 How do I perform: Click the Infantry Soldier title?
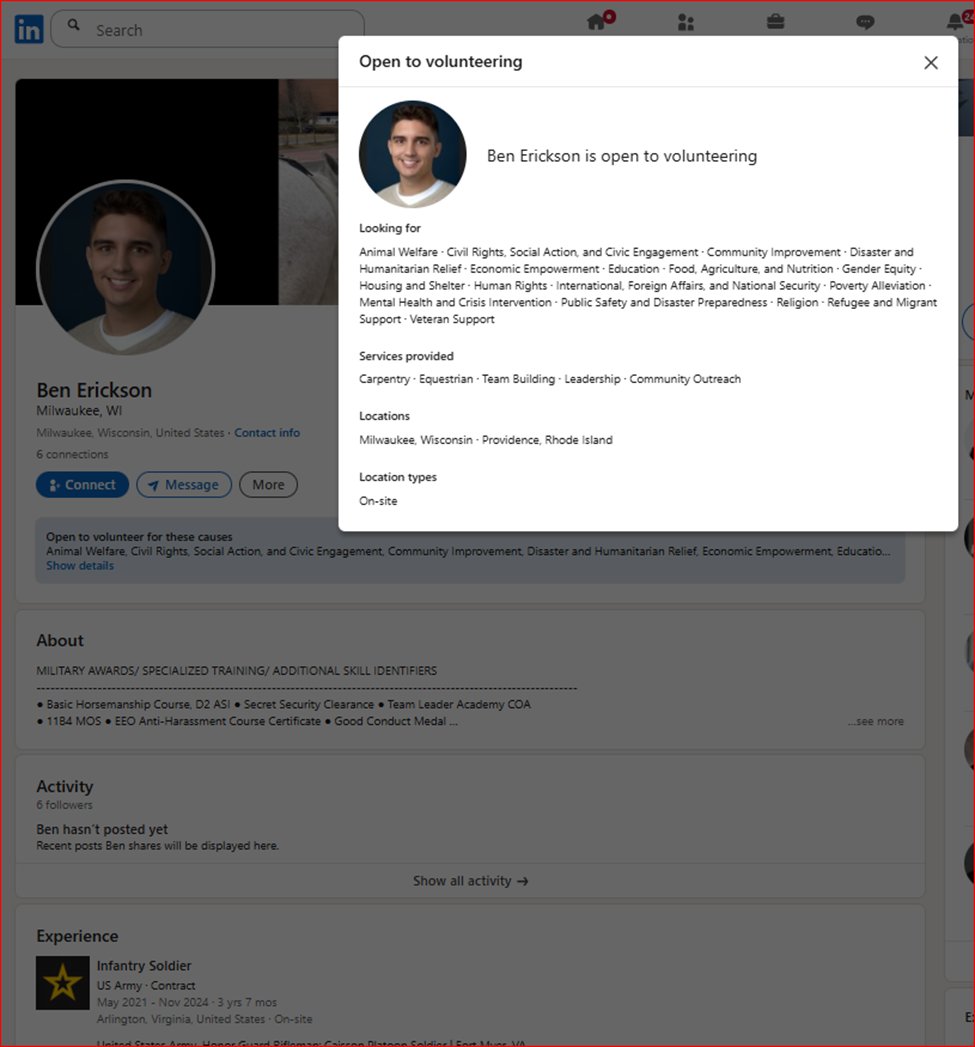(x=144, y=966)
